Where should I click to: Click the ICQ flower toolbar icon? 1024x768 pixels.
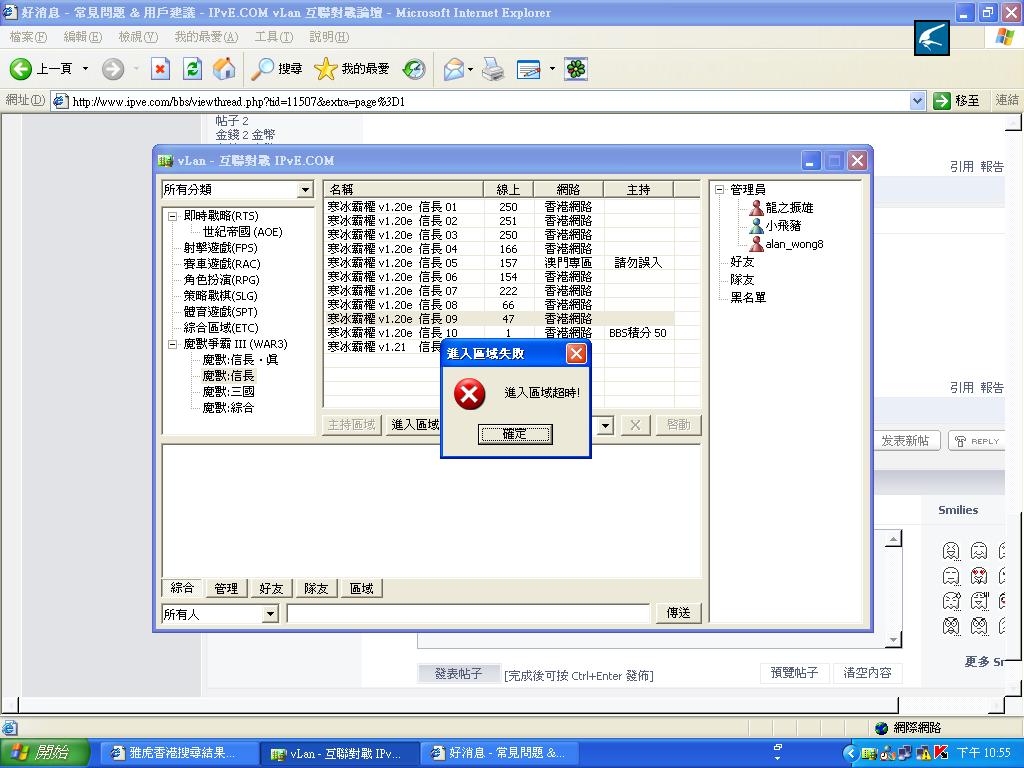point(576,69)
